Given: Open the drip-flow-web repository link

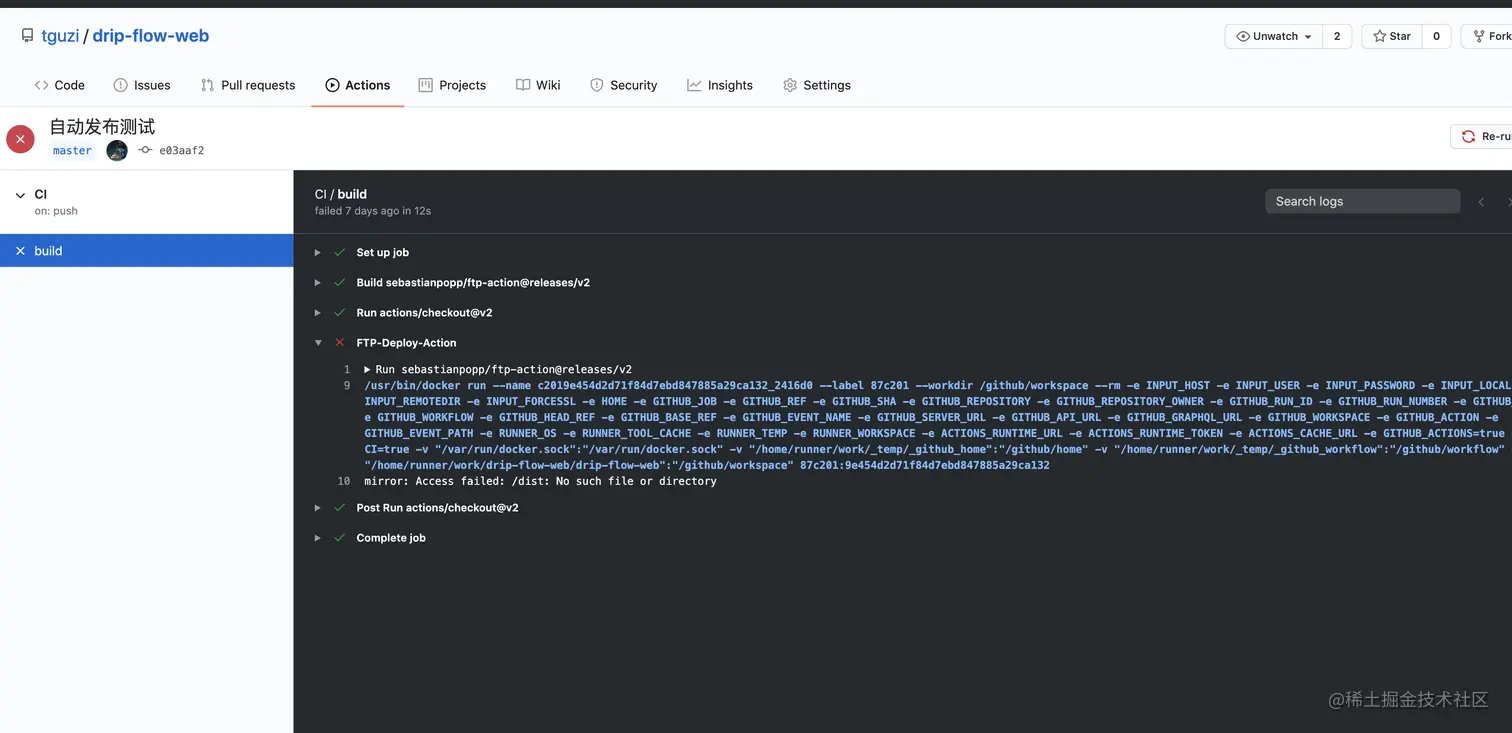Looking at the screenshot, I should tap(150, 35).
